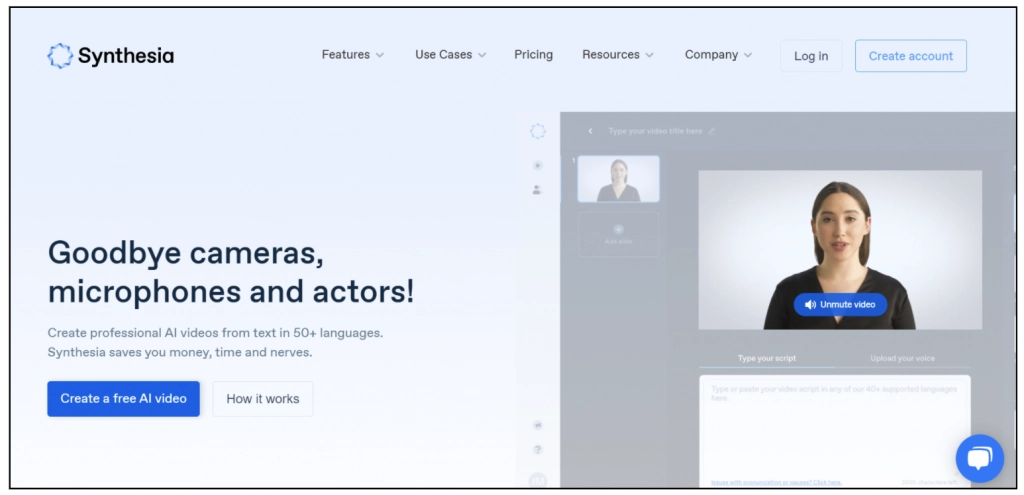Open the Resources dropdown menu
The width and height of the screenshot is (1024, 495).
point(617,55)
